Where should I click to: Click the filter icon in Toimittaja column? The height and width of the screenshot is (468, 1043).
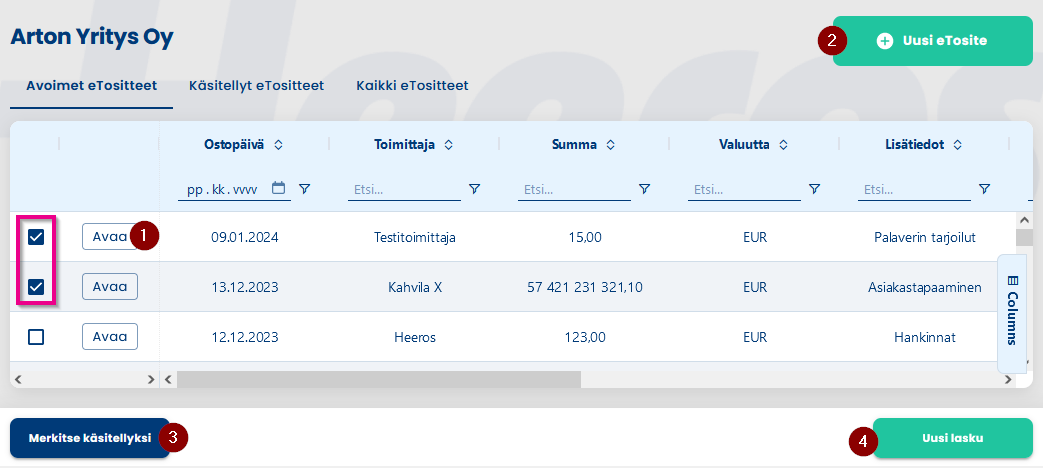[x=474, y=189]
